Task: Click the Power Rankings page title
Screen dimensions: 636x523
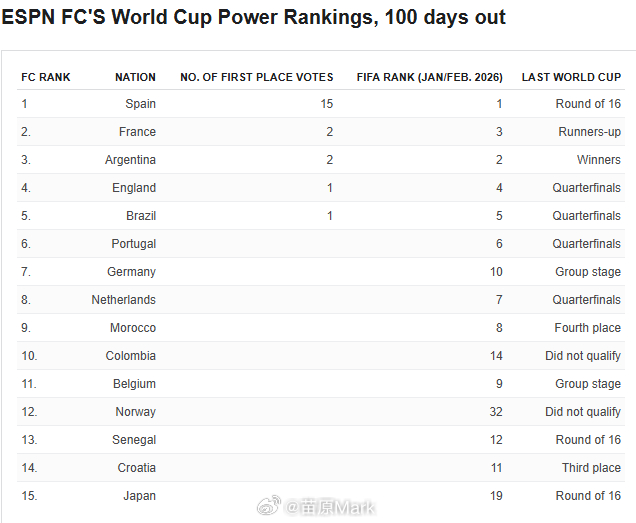Action: [x=254, y=17]
